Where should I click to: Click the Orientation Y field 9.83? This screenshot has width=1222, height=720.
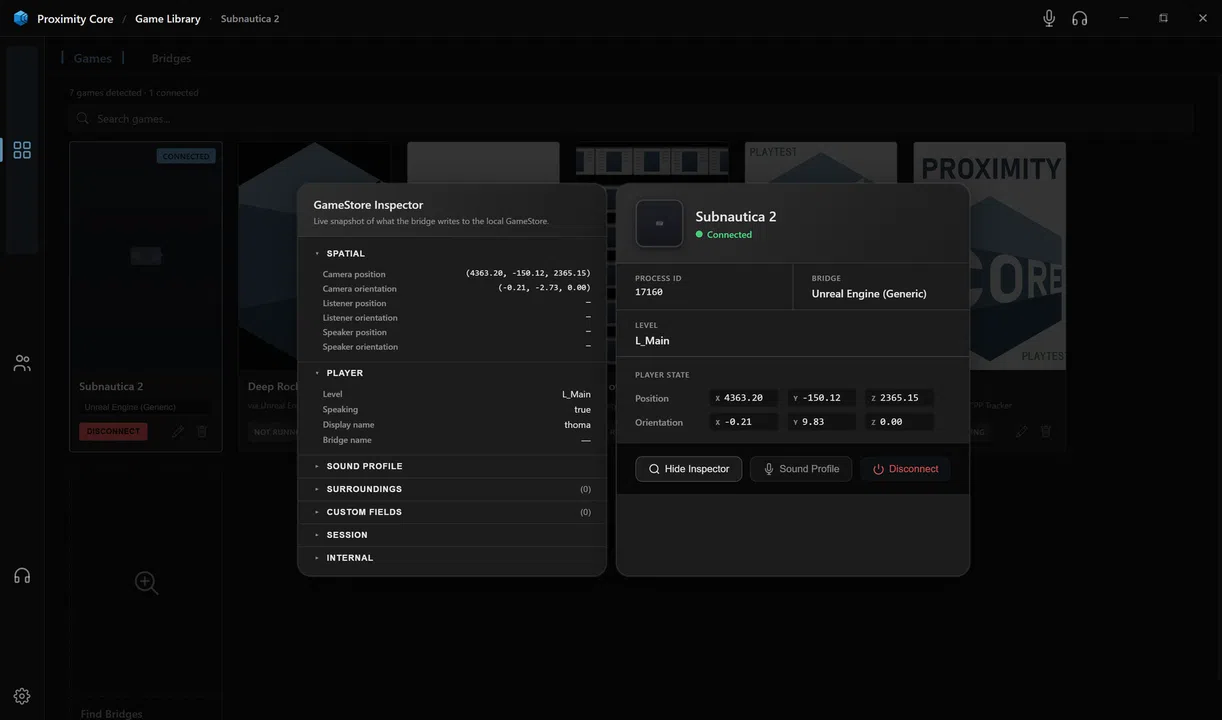(x=821, y=422)
